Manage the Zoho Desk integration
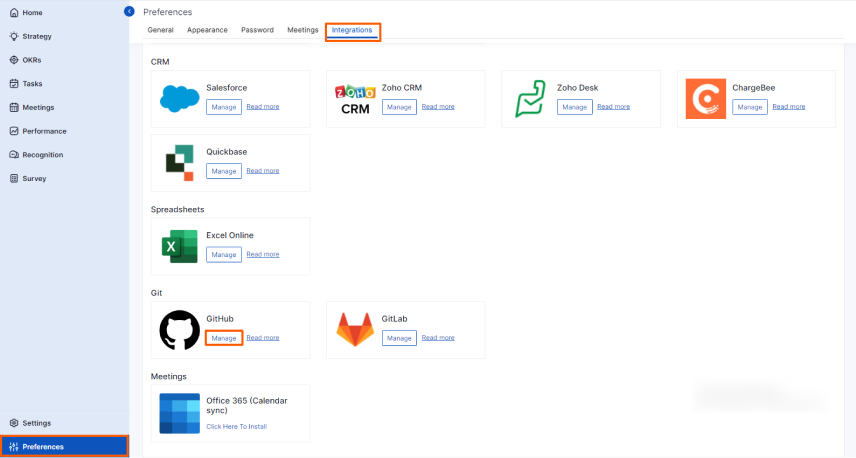 tap(575, 107)
